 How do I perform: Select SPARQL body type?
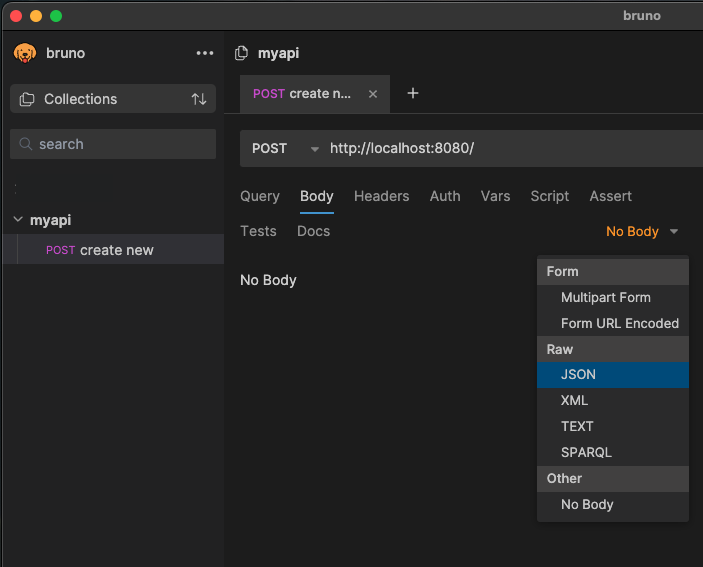612,452
